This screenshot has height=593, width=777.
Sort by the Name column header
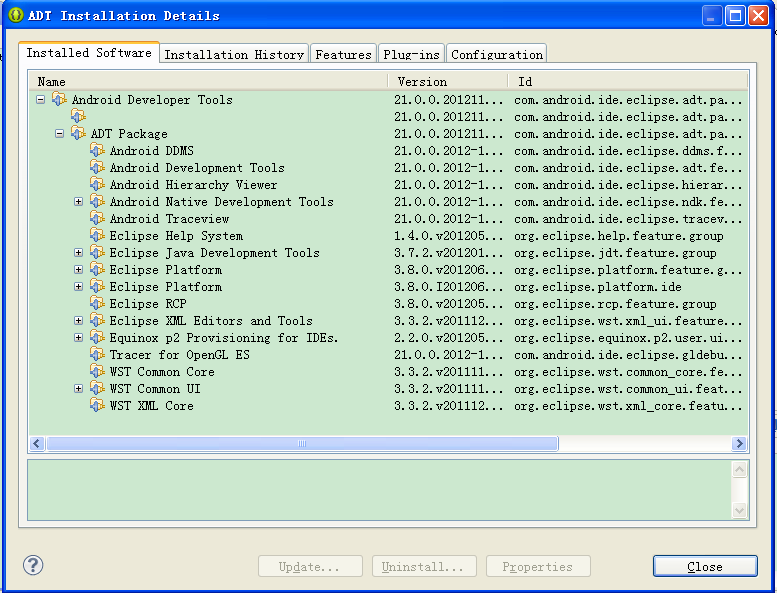tap(208, 81)
